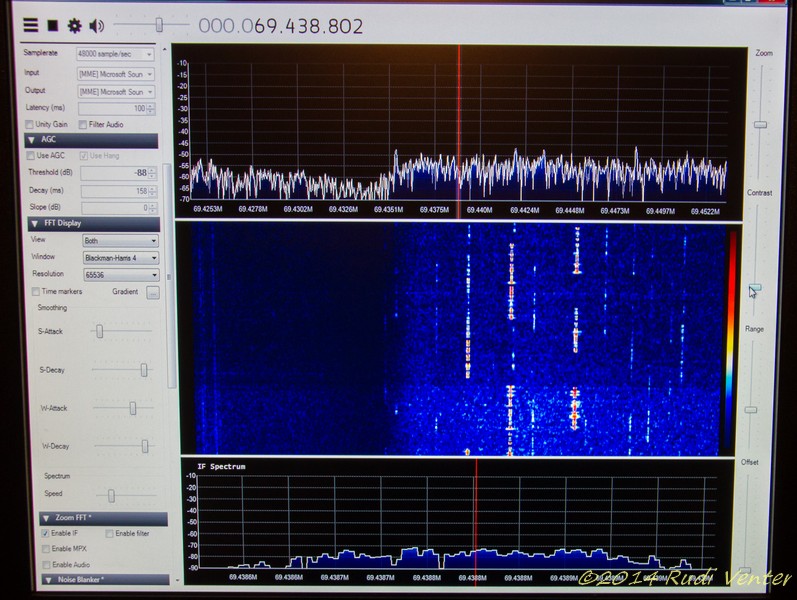Click the Threshold (dB) value field
The height and width of the screenshot is (600, 797).
[118, 173]
